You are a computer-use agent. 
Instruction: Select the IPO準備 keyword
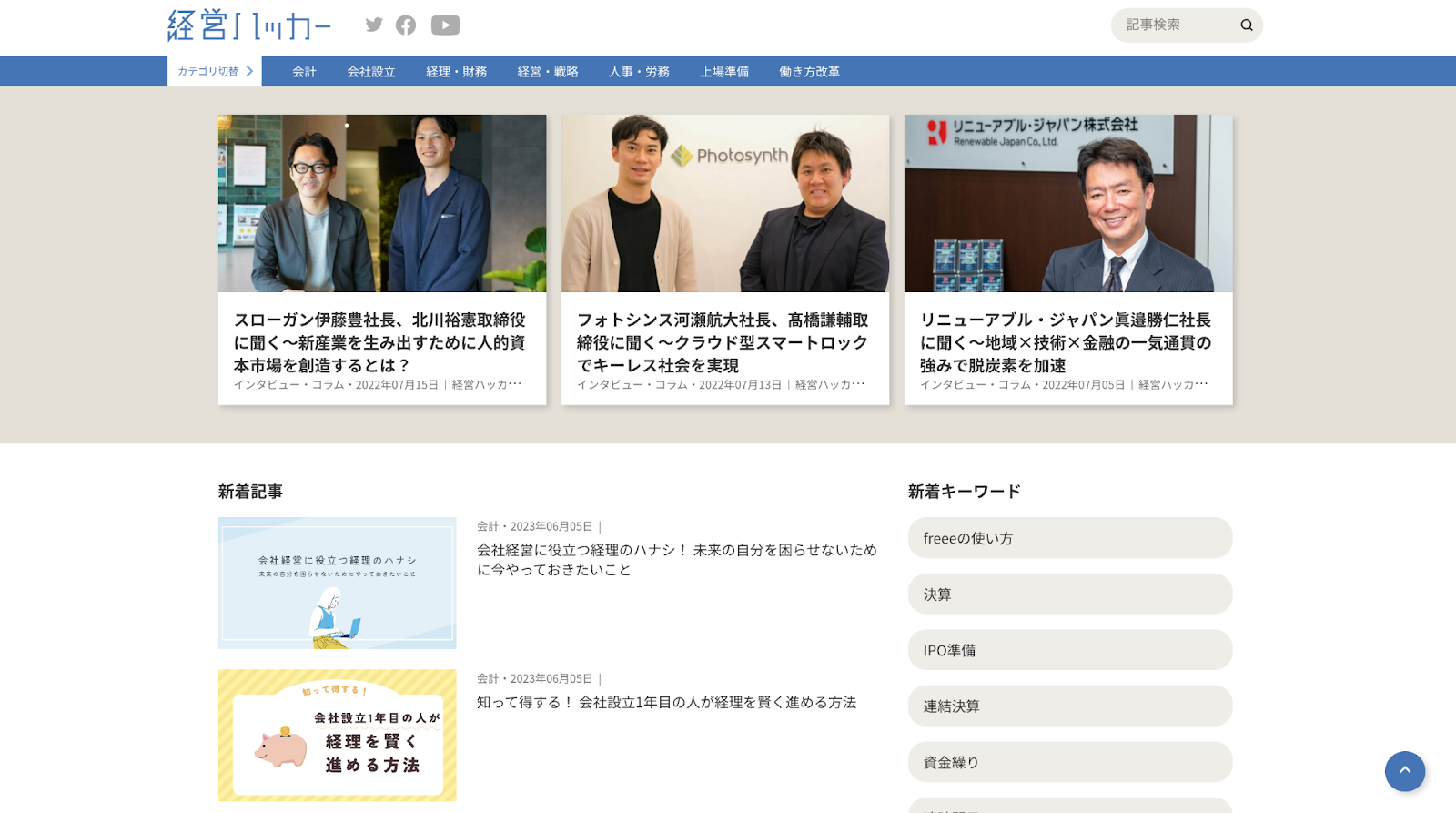click(x=1070, y=650)
